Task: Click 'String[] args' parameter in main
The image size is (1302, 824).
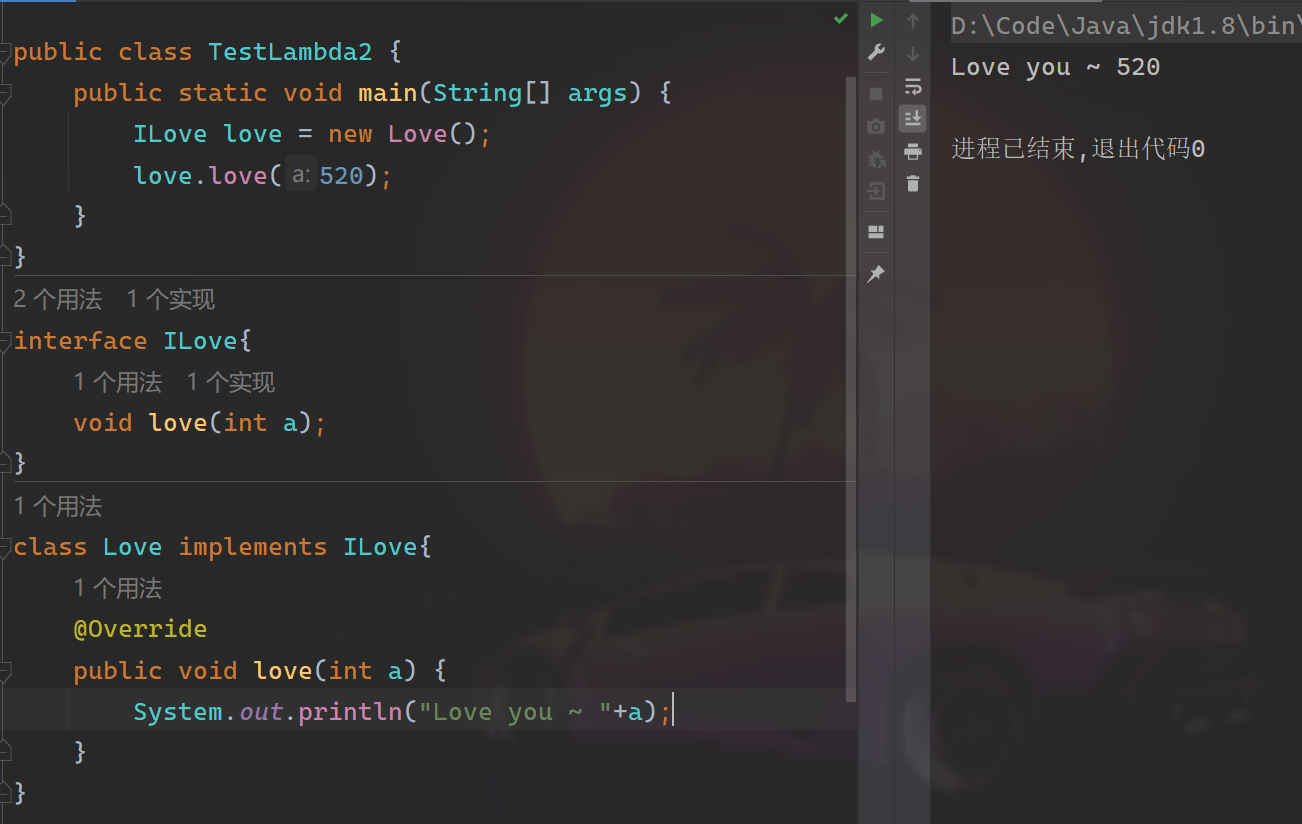Action: pos(530,93)
